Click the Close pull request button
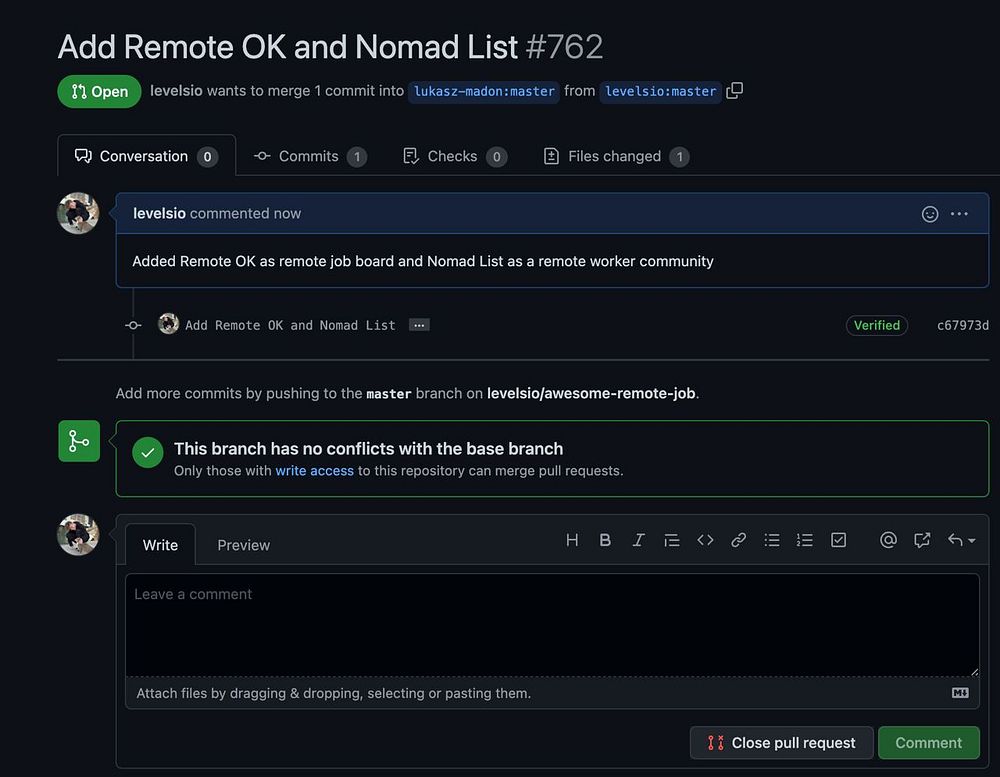This screenshot has width=1000, height=777. click(x=781, y=743)
